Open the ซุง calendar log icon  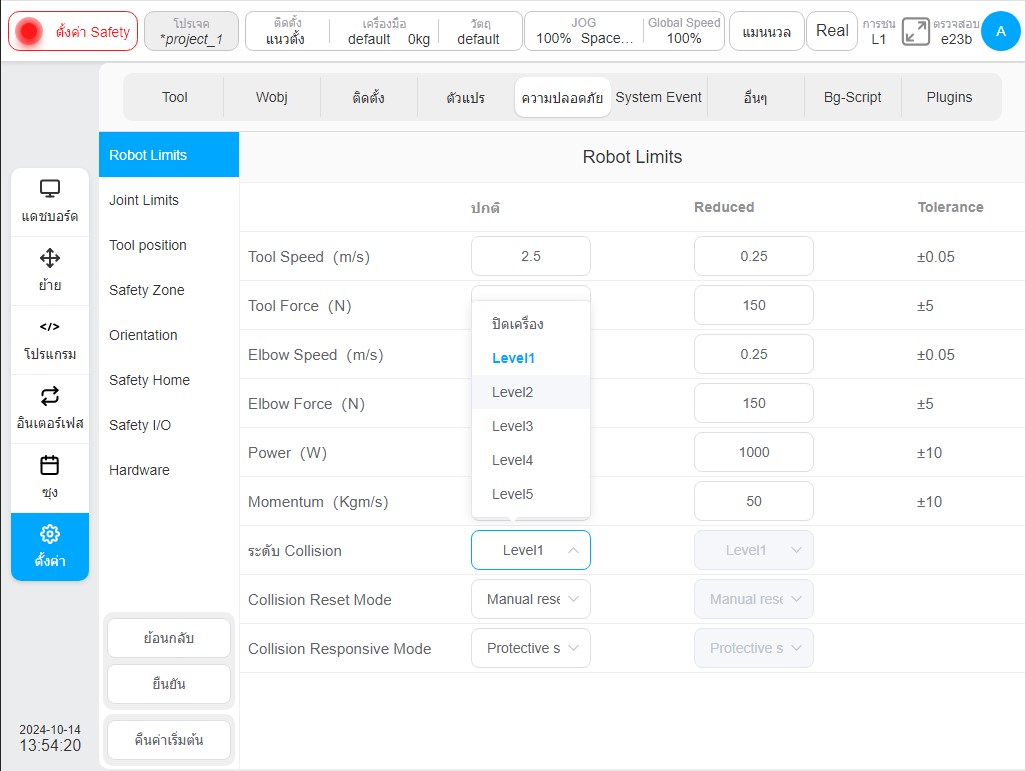pyautogui.click(x=50, y=465)
